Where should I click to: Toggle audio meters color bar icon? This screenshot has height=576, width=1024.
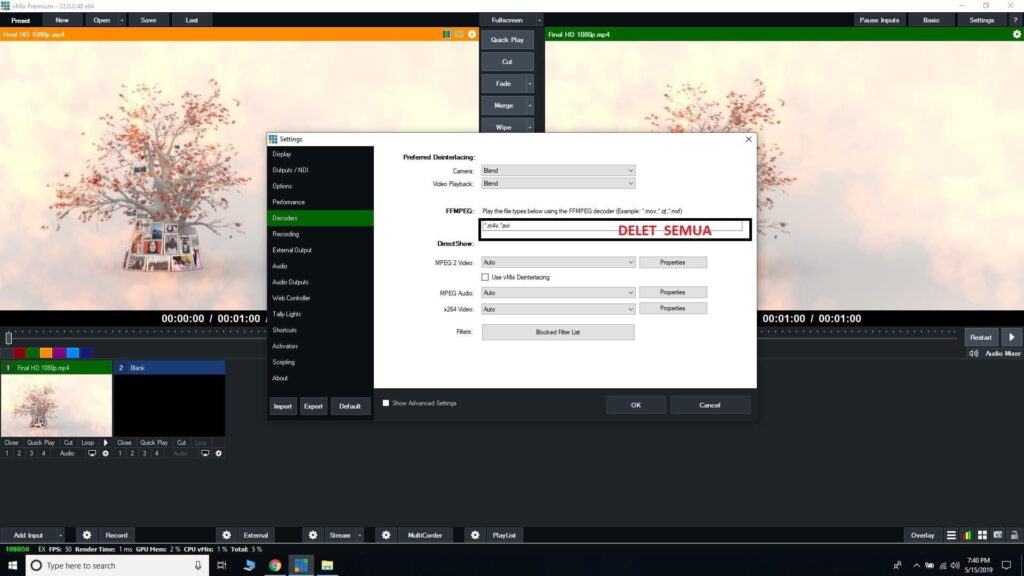[967, 535]
